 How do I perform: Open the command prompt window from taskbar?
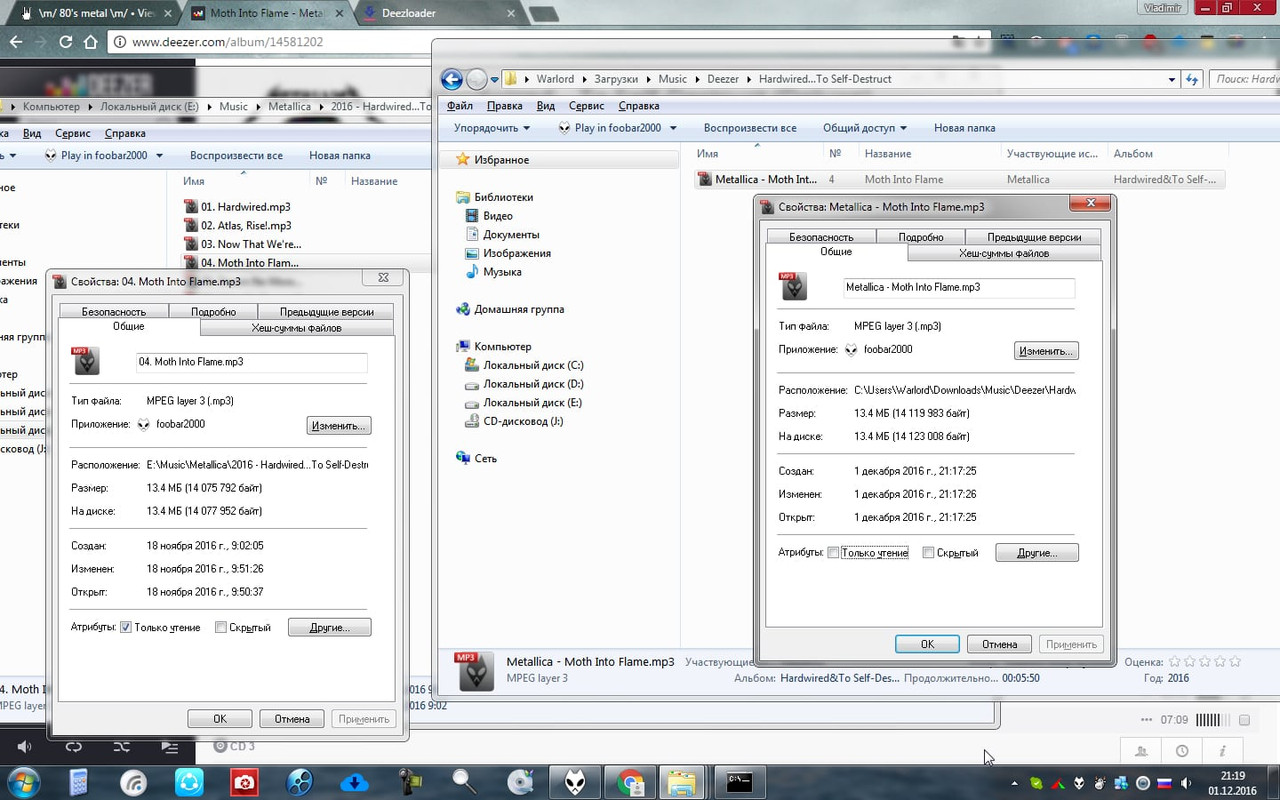(x=739, y=781)
